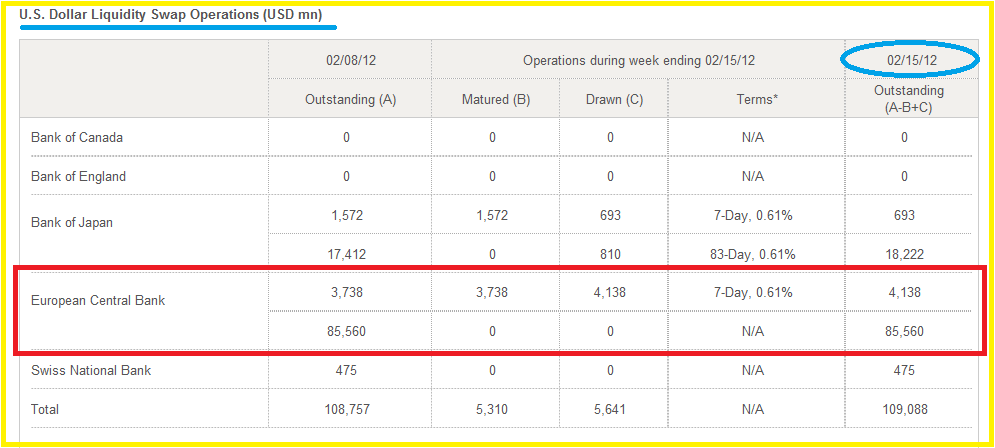Select the "Terms*" subheader

coord(755,100)
